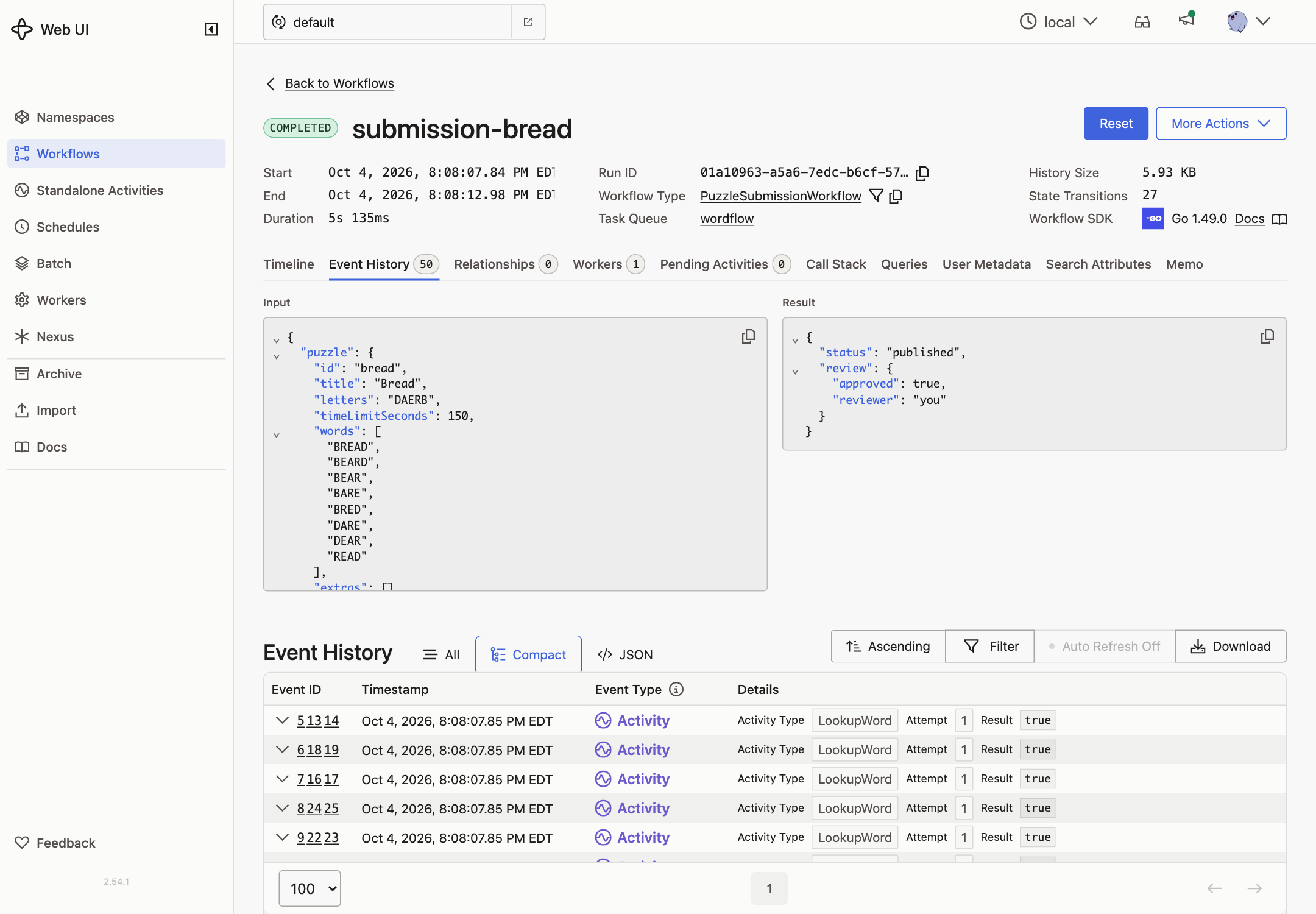The width and height of the screenshot is (1316, 914).
Task: Open the Import sidebar item
Action: [116, 410]
